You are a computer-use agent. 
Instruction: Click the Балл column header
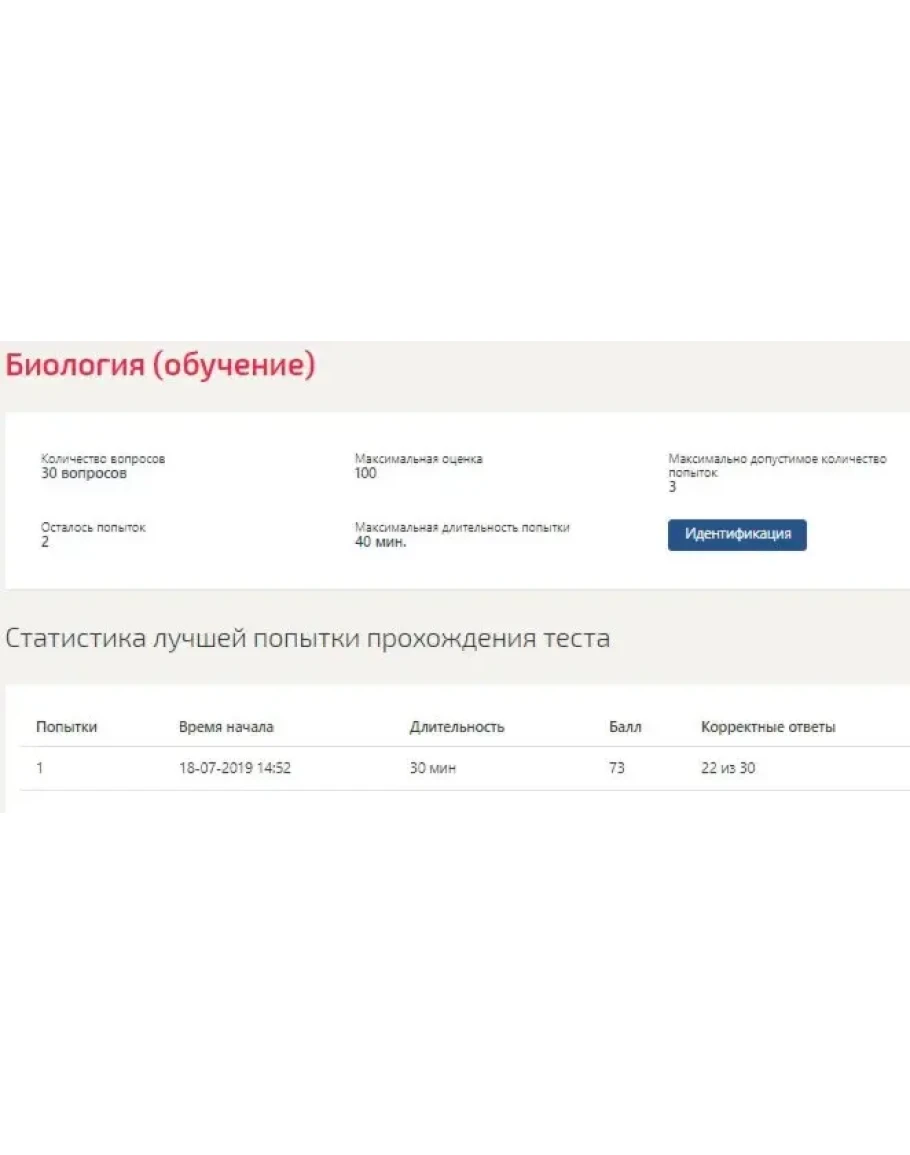pos(625,727)
